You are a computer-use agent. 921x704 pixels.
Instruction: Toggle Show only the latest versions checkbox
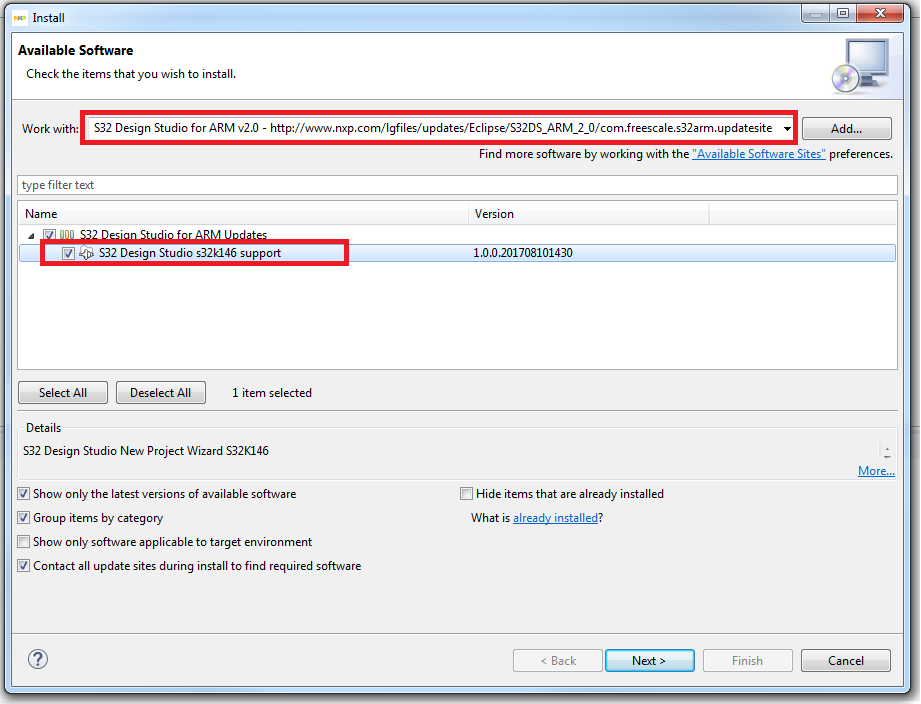(x=23, y=494)
